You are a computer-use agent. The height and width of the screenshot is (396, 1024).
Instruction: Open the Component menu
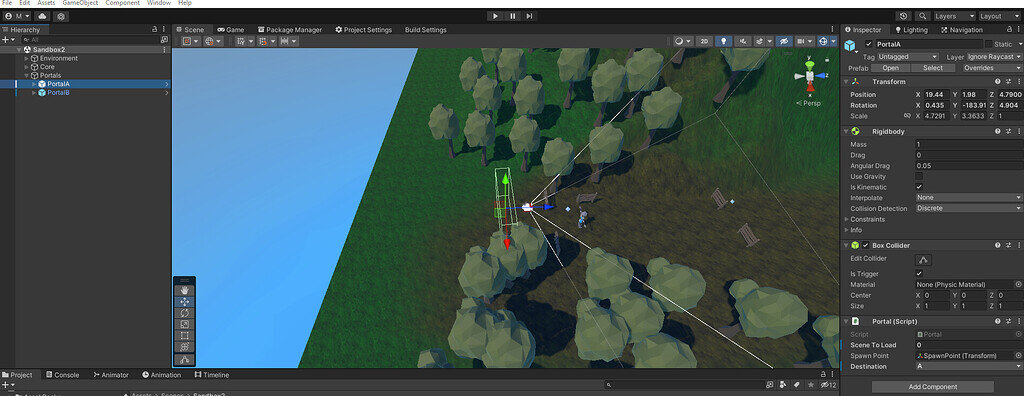click(123, 3)
